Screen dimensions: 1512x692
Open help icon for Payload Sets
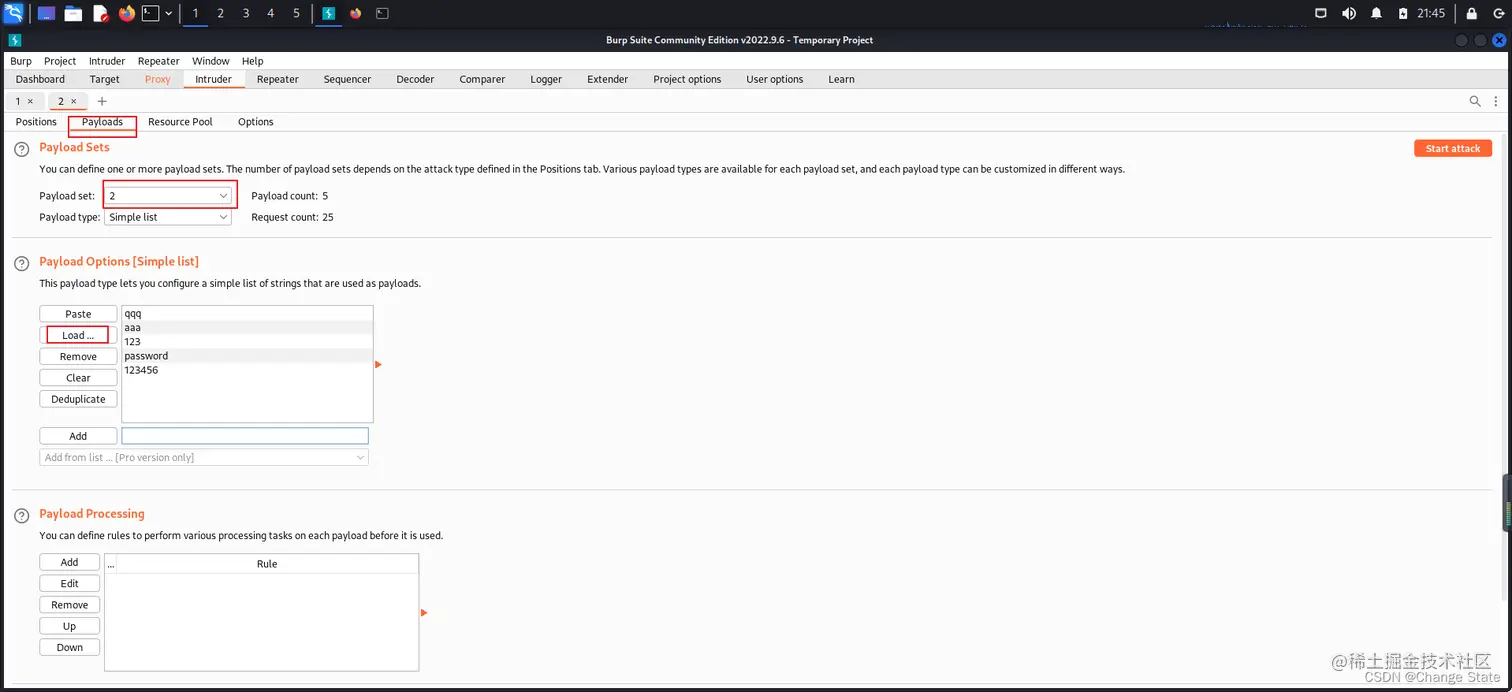pos(21,149)
